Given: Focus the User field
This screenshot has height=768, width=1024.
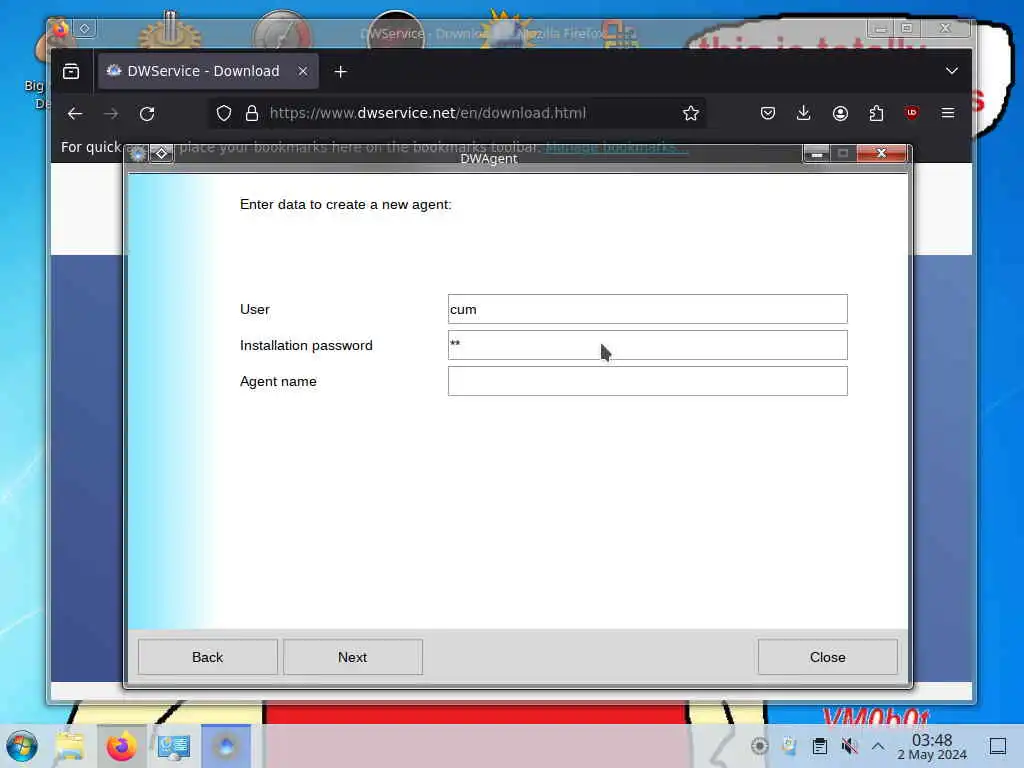Looking at the screenshot, I should point(647,309).
